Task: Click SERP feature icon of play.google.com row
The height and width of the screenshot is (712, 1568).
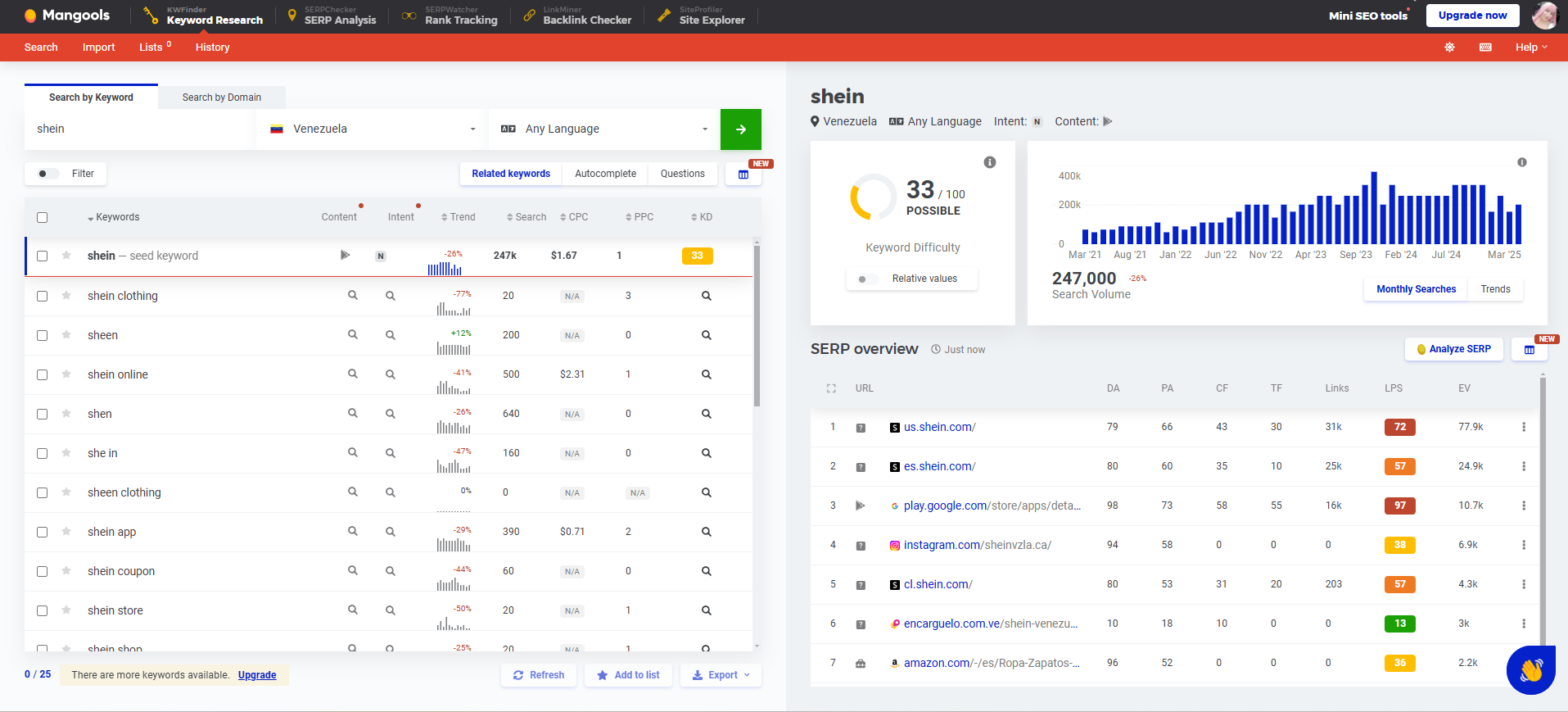Action: click(x=860, y=506)
